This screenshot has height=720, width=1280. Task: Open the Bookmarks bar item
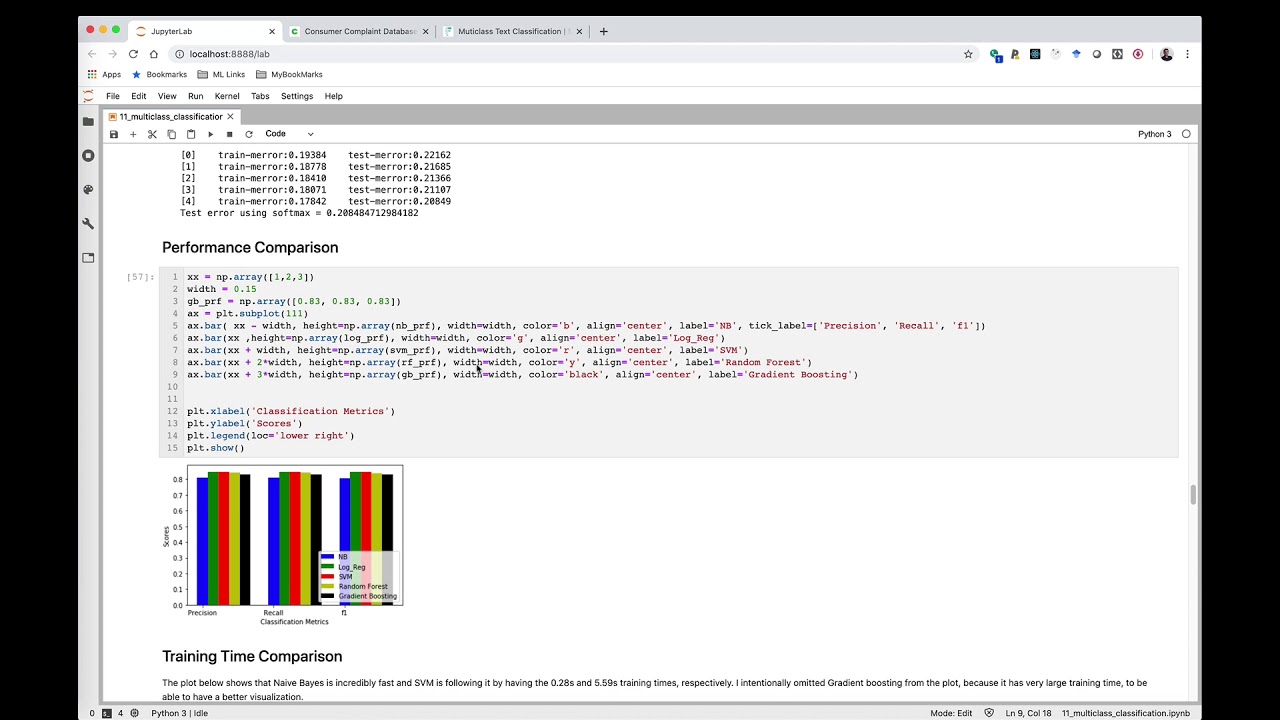pos(159,75)
